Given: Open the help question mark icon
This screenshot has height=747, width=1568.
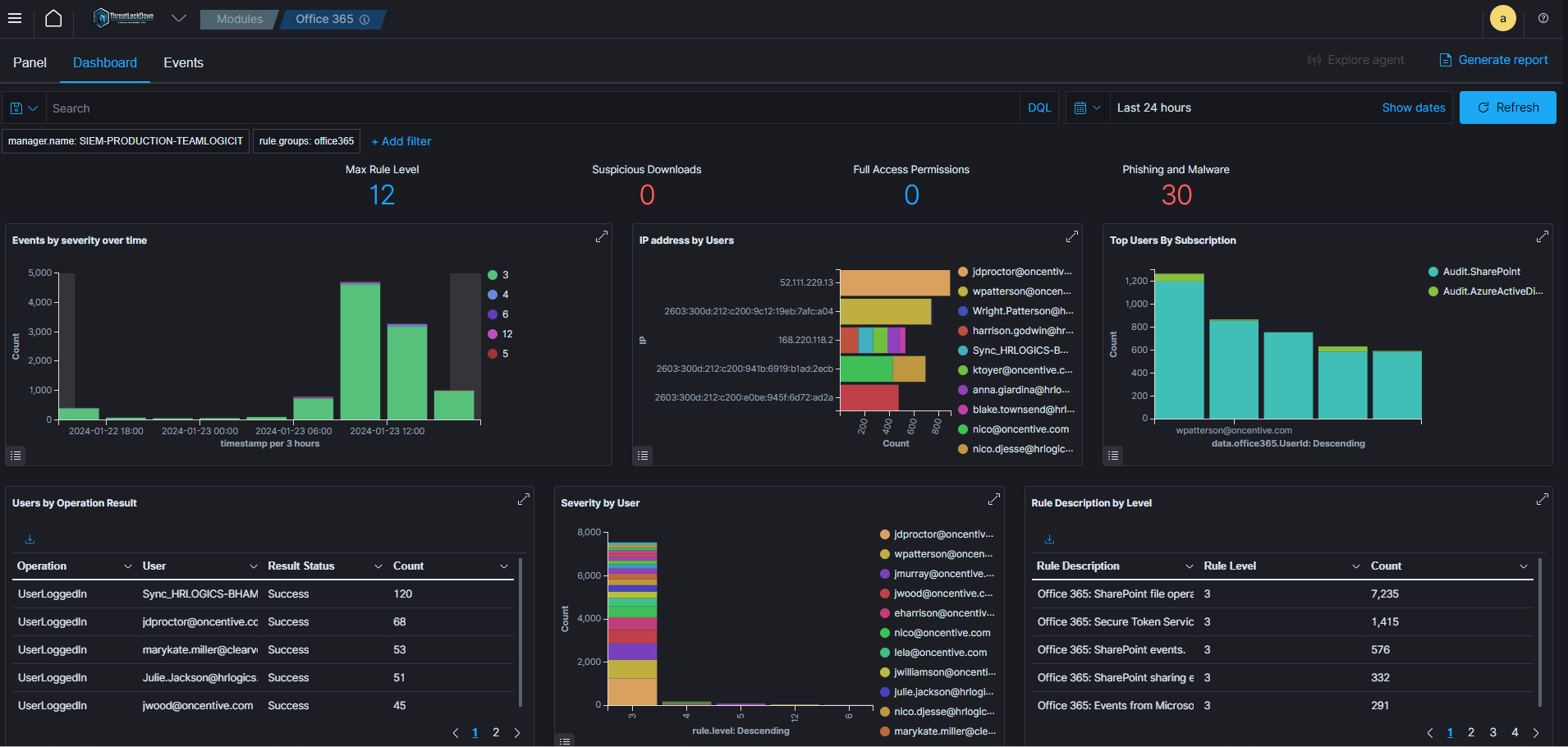Looking at the screenshot, I should pos(1543,18).
